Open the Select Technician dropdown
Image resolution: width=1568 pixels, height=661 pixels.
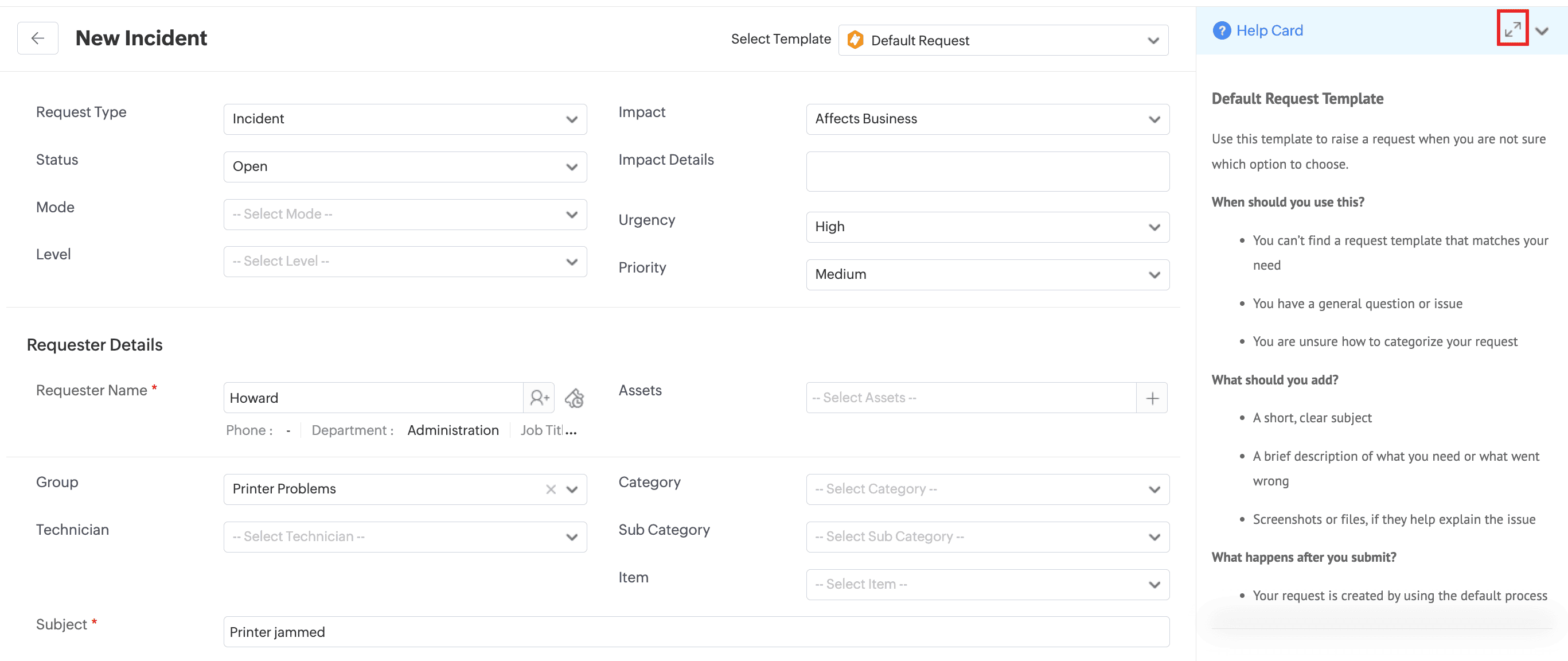click(405, 536)
